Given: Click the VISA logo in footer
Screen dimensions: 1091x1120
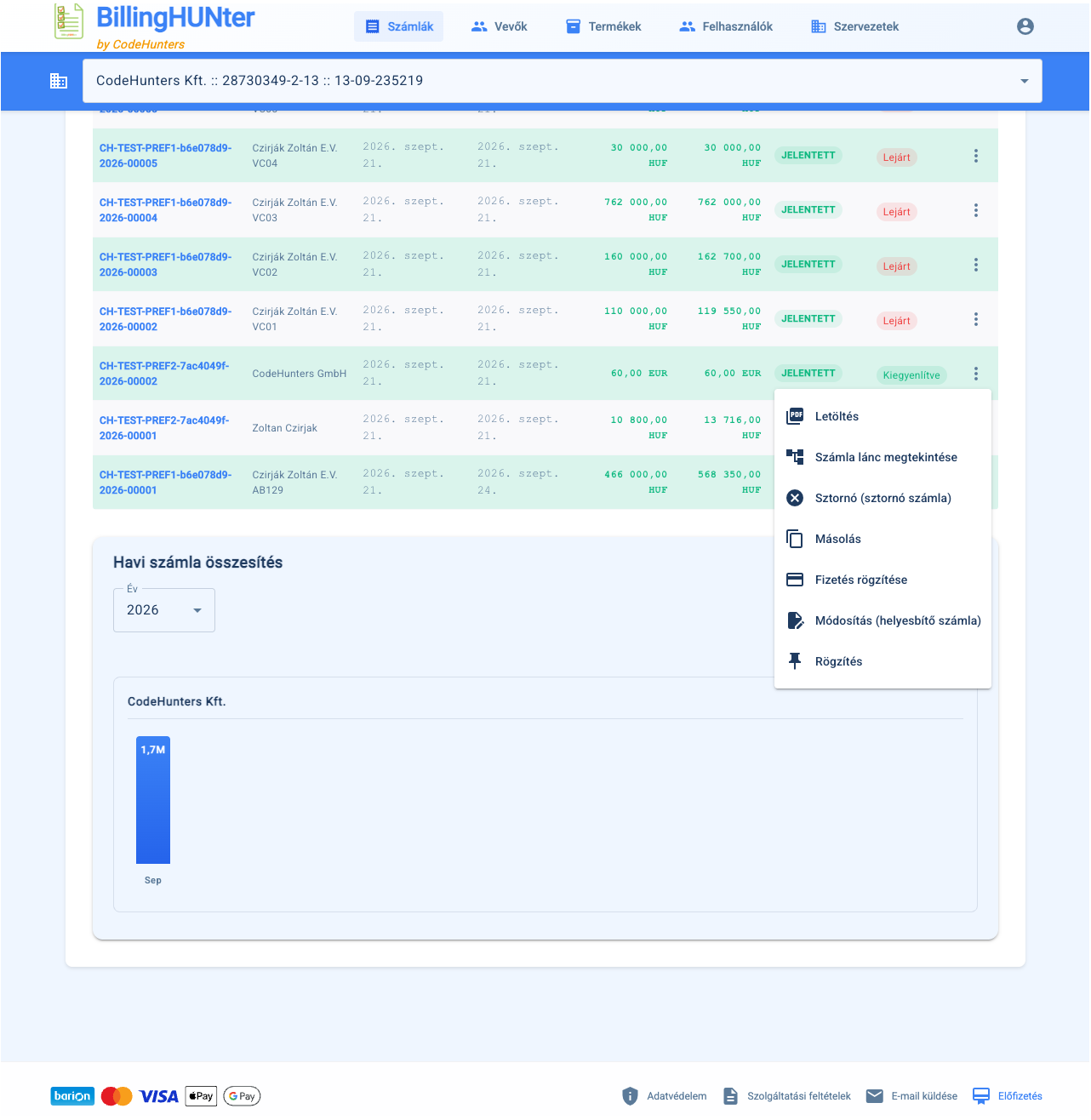Looking at the screenshot, I should click(x=159, y=1096).
